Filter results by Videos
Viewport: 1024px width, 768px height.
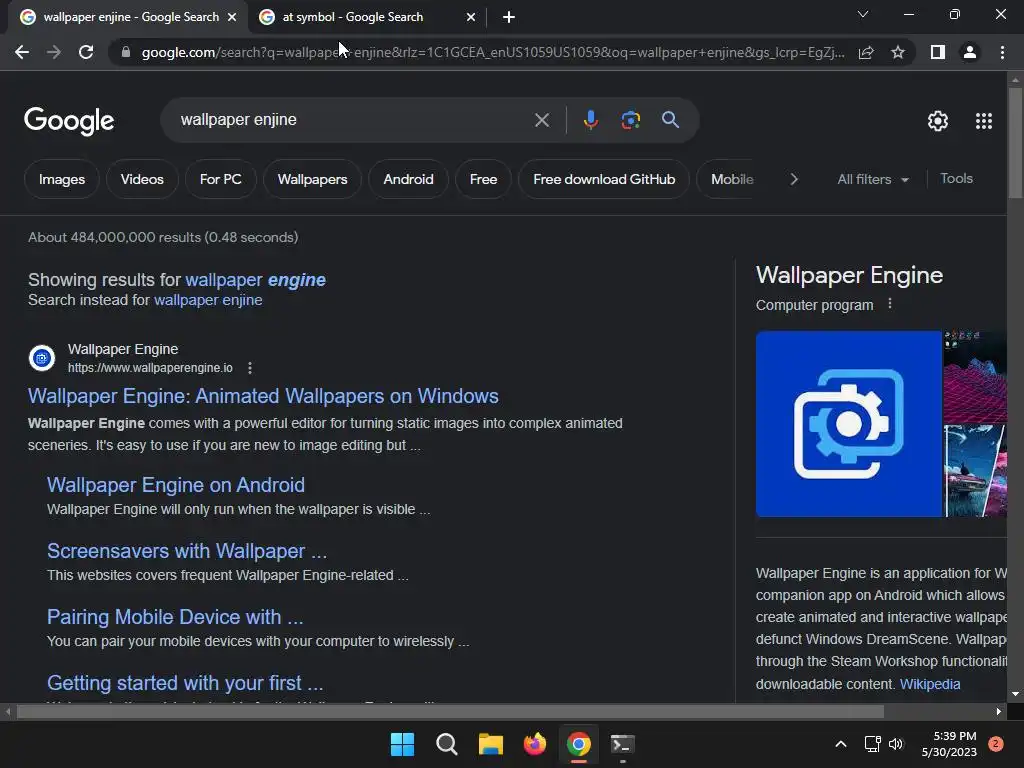(142, 179)
